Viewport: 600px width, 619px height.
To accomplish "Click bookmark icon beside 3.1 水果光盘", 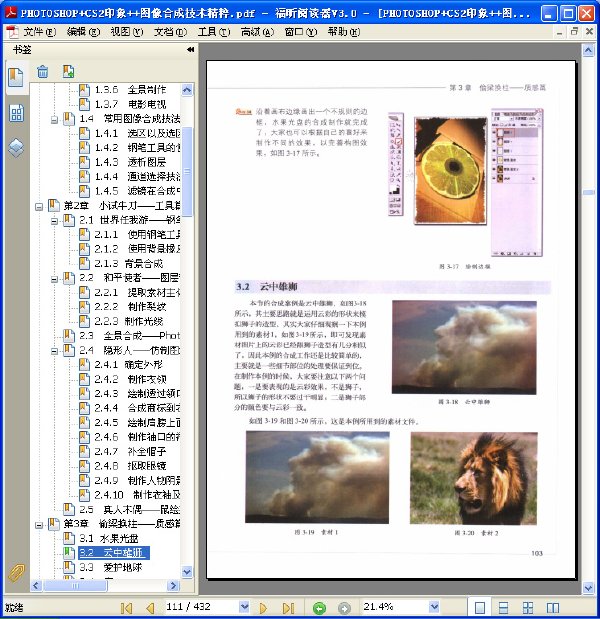I will point(69,538).
